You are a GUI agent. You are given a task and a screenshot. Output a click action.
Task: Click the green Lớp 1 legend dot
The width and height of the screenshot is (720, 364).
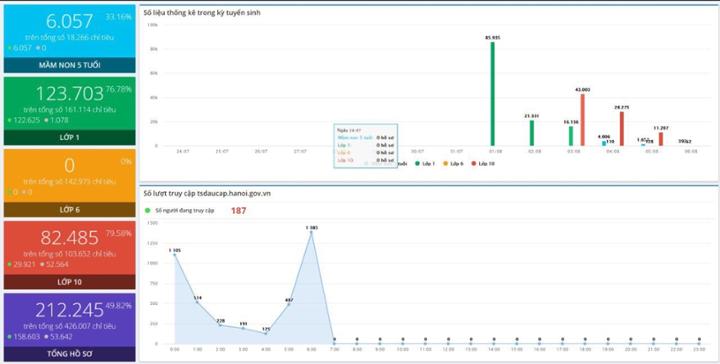pyautogui.click(x=417, y=163)
